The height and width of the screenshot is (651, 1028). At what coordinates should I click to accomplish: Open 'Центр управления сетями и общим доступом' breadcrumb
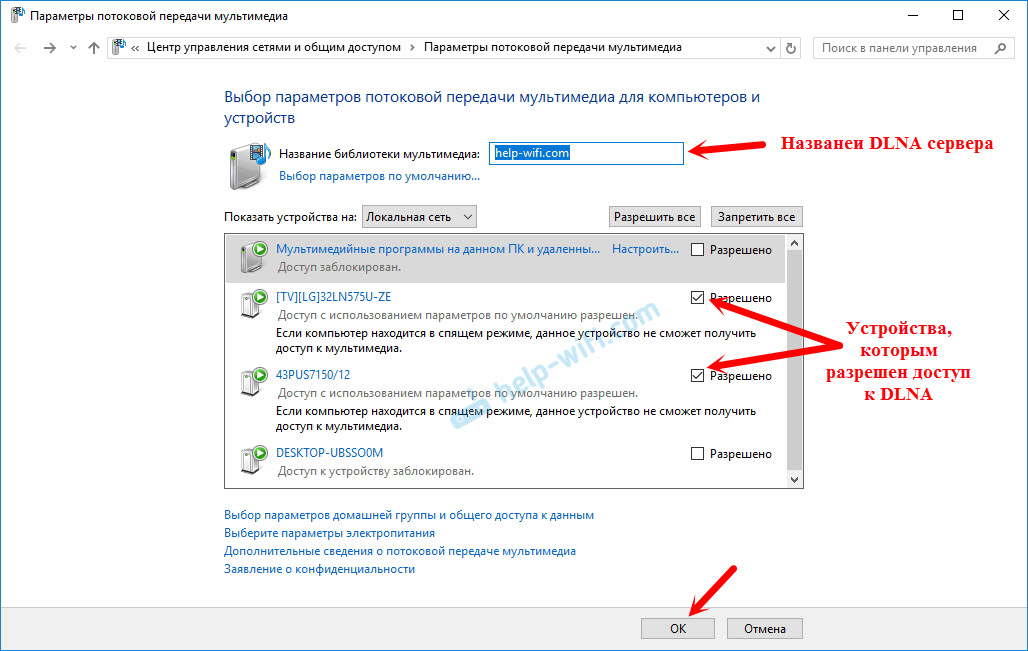click(273, 47)
